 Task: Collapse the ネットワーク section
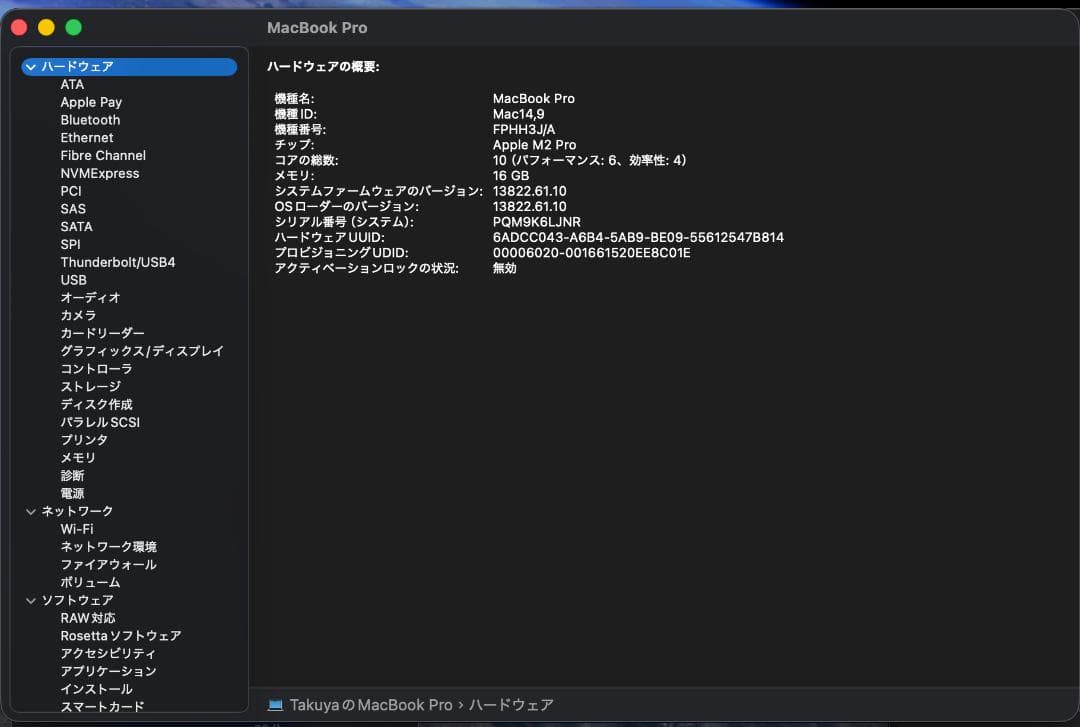(x=31, y=511)
